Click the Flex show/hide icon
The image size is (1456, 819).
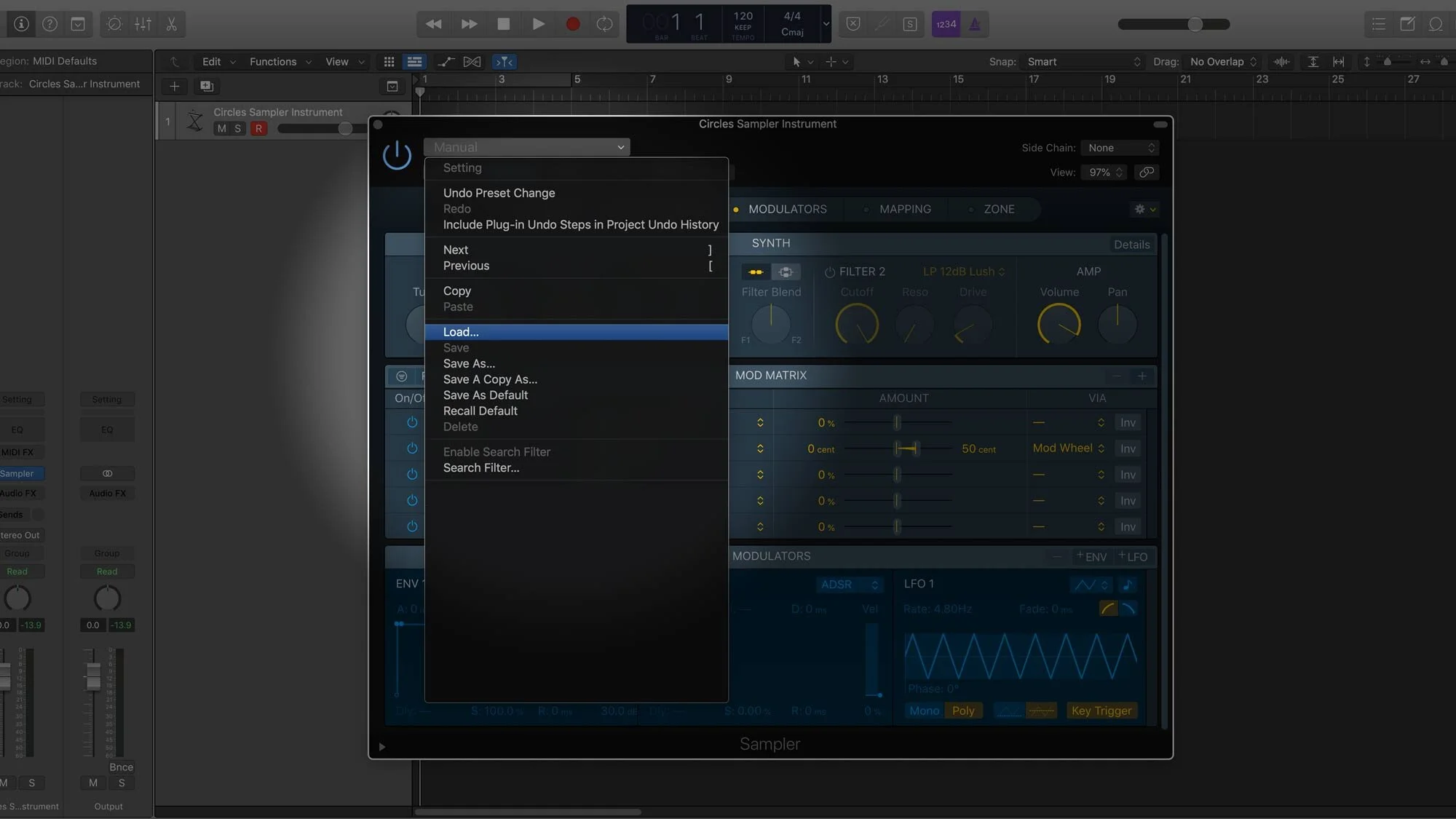[472, 62]
